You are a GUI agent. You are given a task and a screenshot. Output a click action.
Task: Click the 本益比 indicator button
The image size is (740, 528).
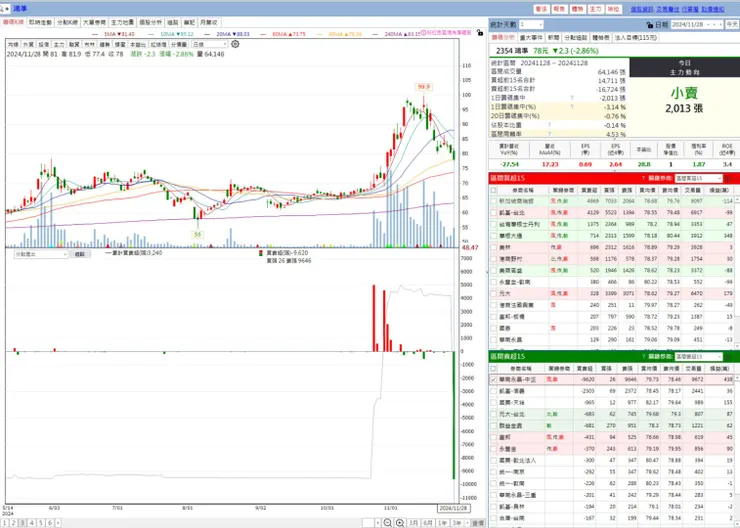click(x=137, y=44)
